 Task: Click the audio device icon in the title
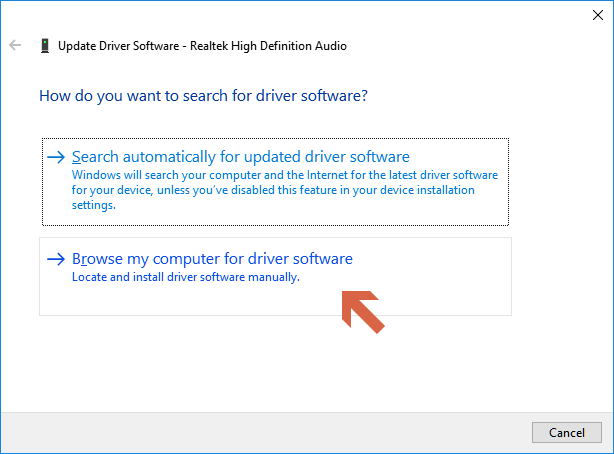(45, 45)
